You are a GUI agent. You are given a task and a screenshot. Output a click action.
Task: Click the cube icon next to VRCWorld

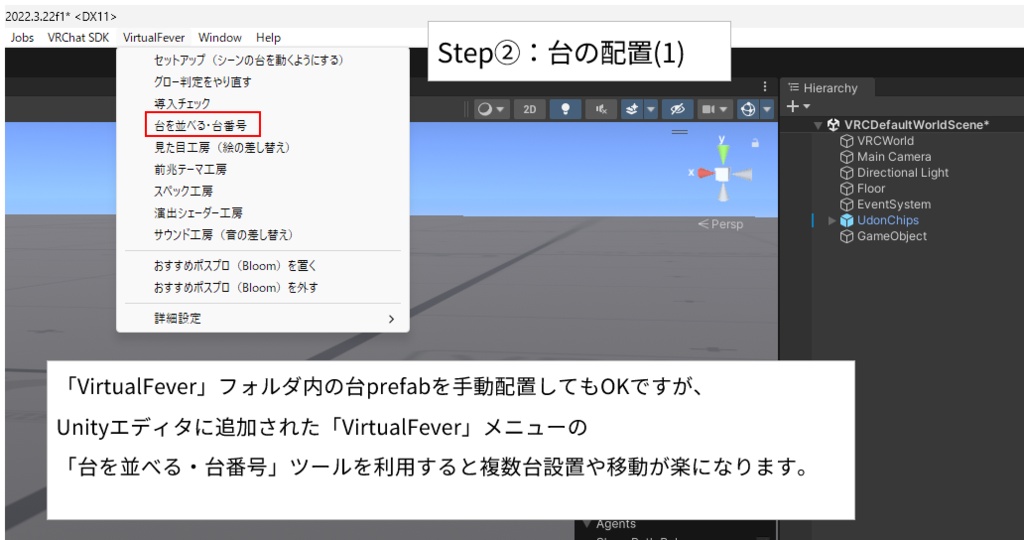[x=846, y=141]
